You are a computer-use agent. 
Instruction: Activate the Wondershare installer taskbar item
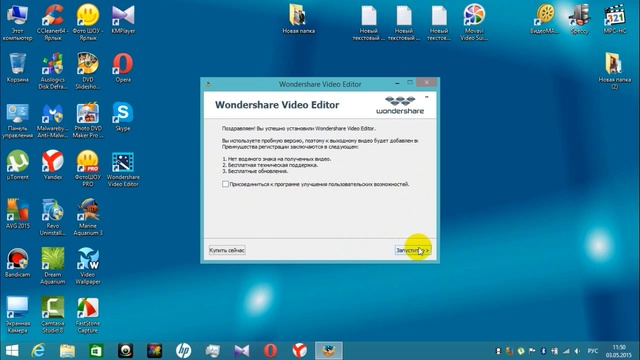329,351
